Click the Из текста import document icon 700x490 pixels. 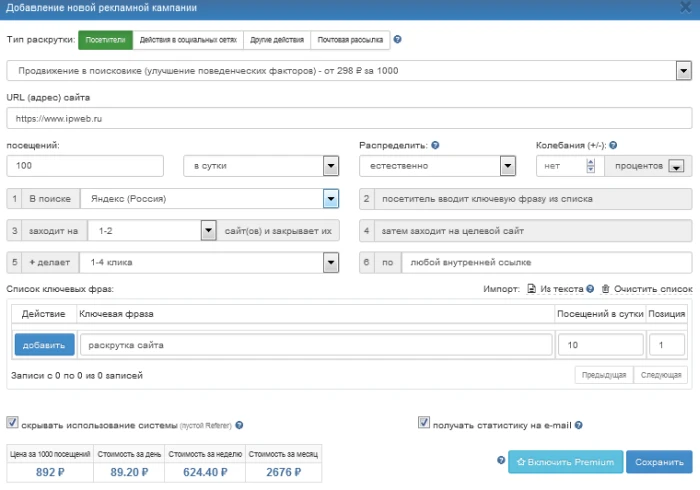532,289
